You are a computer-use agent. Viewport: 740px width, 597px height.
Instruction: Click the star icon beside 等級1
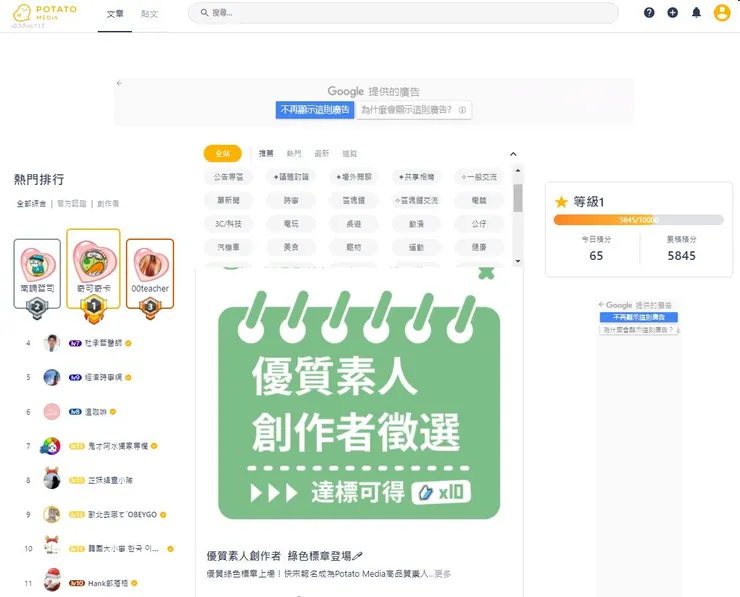[x=561, y=202]
